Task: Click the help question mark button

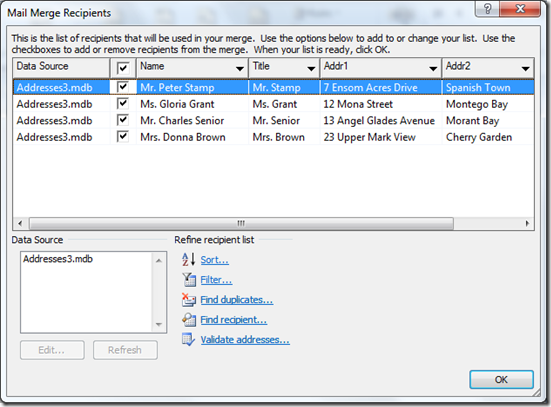Action: (x=487, y=9)
